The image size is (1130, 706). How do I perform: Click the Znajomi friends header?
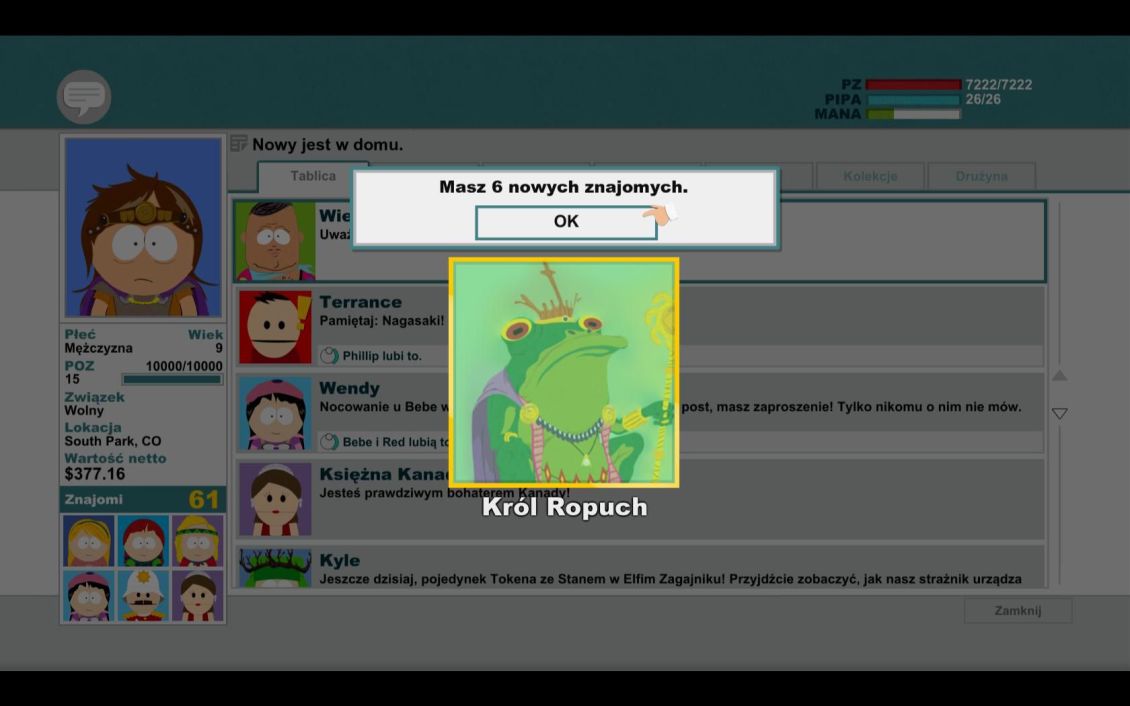[x=143, y=499]
